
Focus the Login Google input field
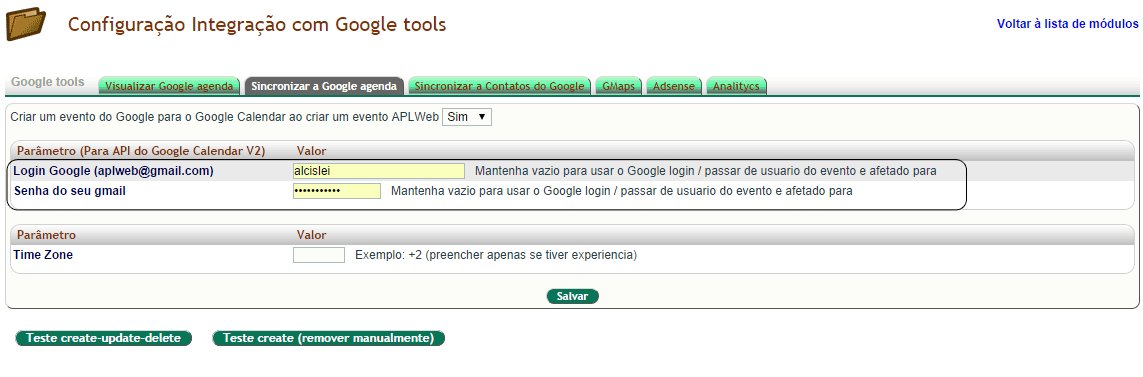[378, 171]
